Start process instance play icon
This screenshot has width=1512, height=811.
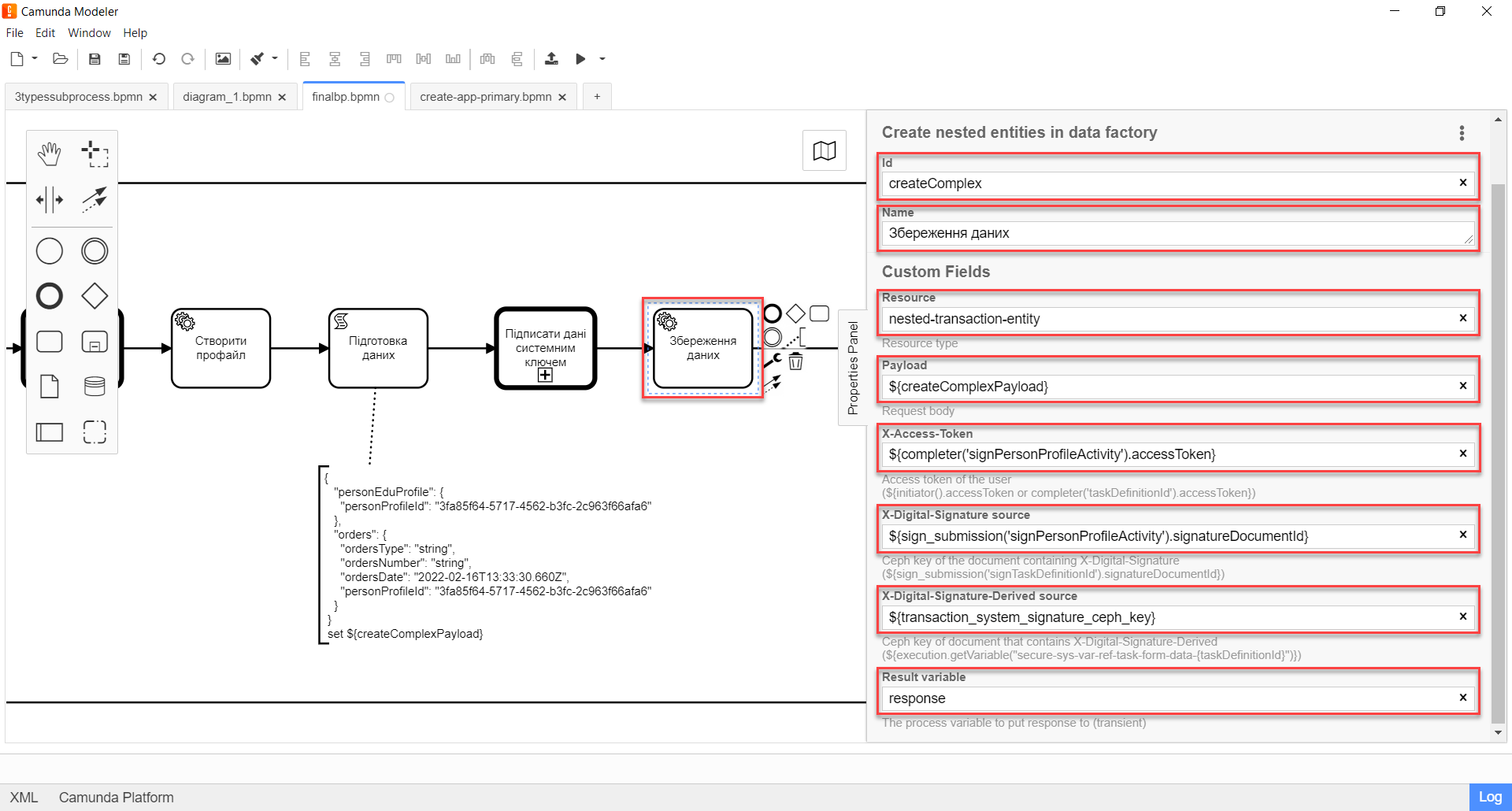point(580,59)
